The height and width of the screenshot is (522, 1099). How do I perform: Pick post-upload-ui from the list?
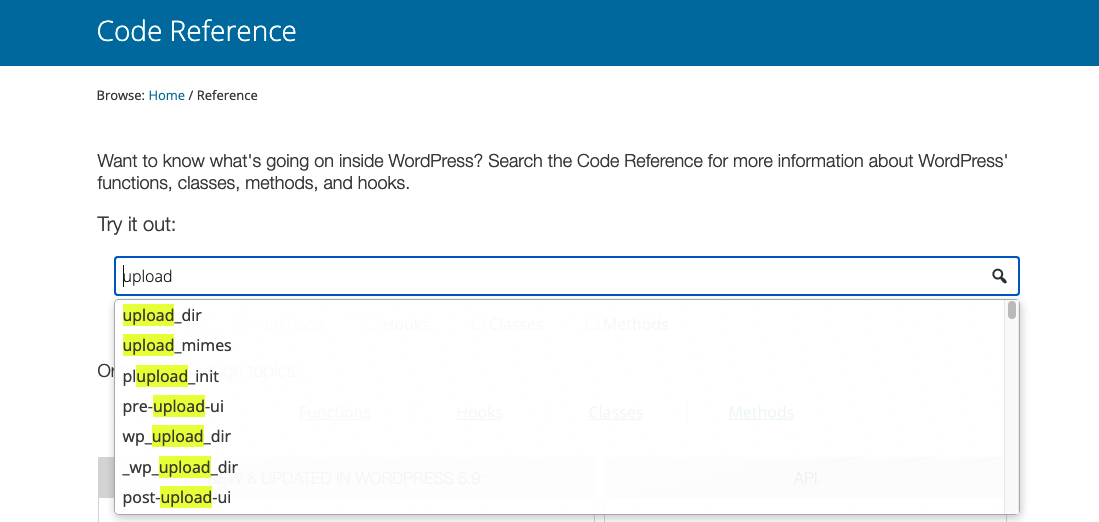click(177, 497)
